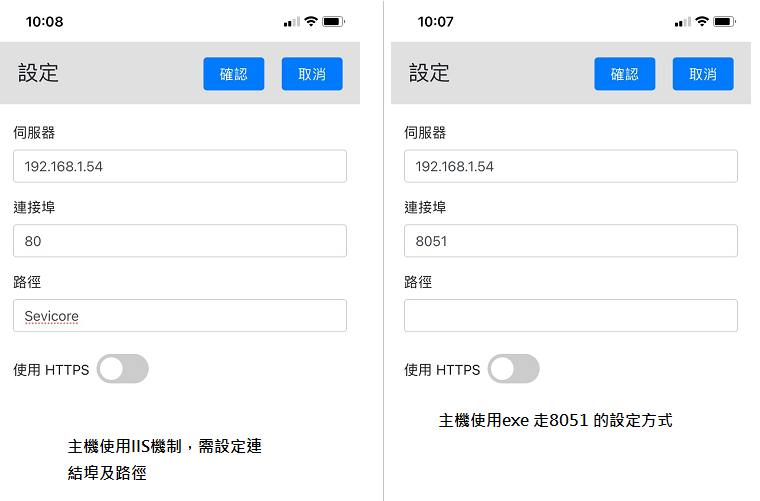
Task: Click the Wi-Fi icon in the 10:08 status bar
Action: (x=311, y=21)
